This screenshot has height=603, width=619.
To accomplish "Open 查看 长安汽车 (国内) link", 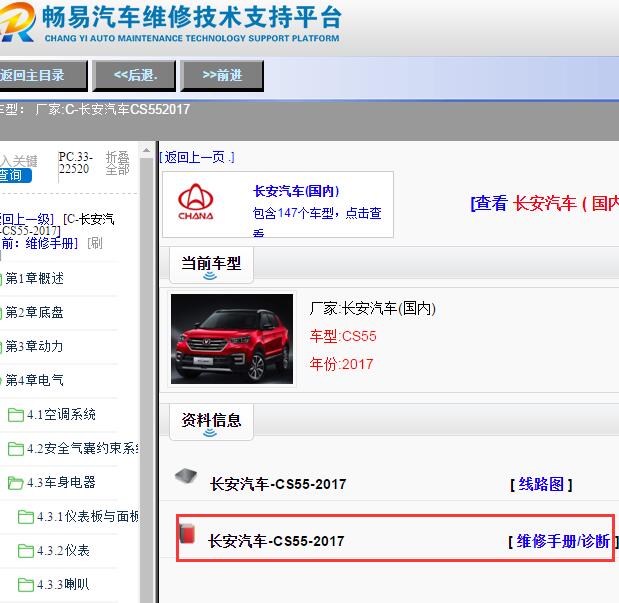I will coord(545,204).
